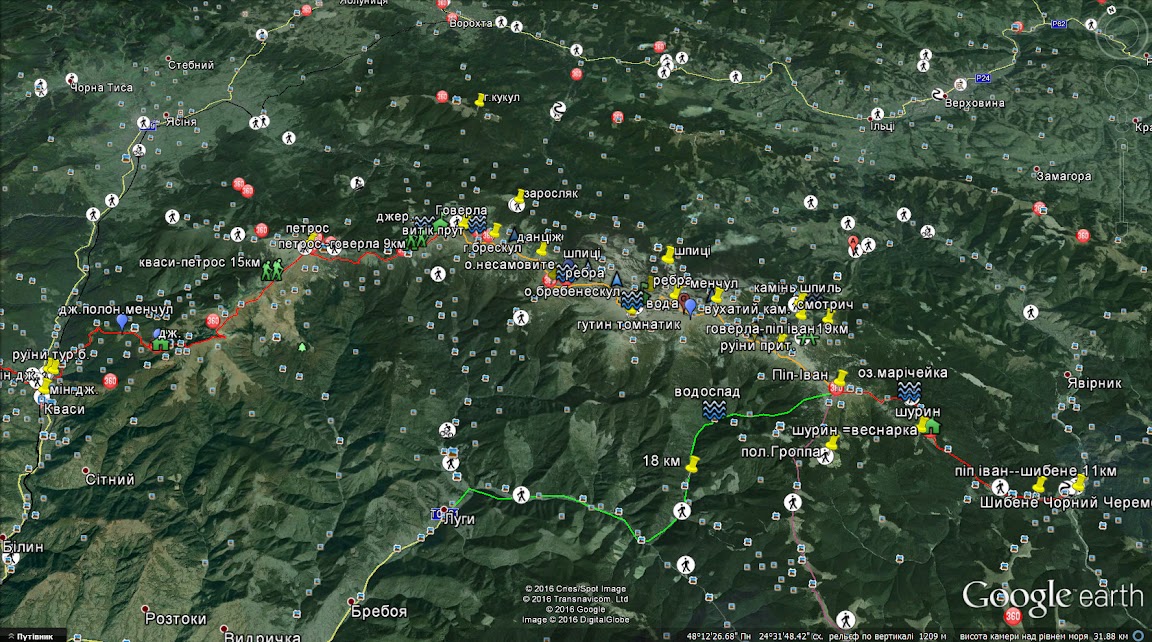Click the red A balloon marker
The image size is (1152, 642).
click(x=853, y=242)
